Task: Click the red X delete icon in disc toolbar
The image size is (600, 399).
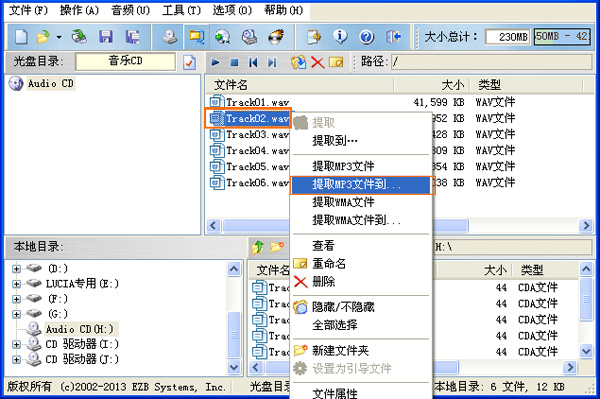Action: (318, 62)
